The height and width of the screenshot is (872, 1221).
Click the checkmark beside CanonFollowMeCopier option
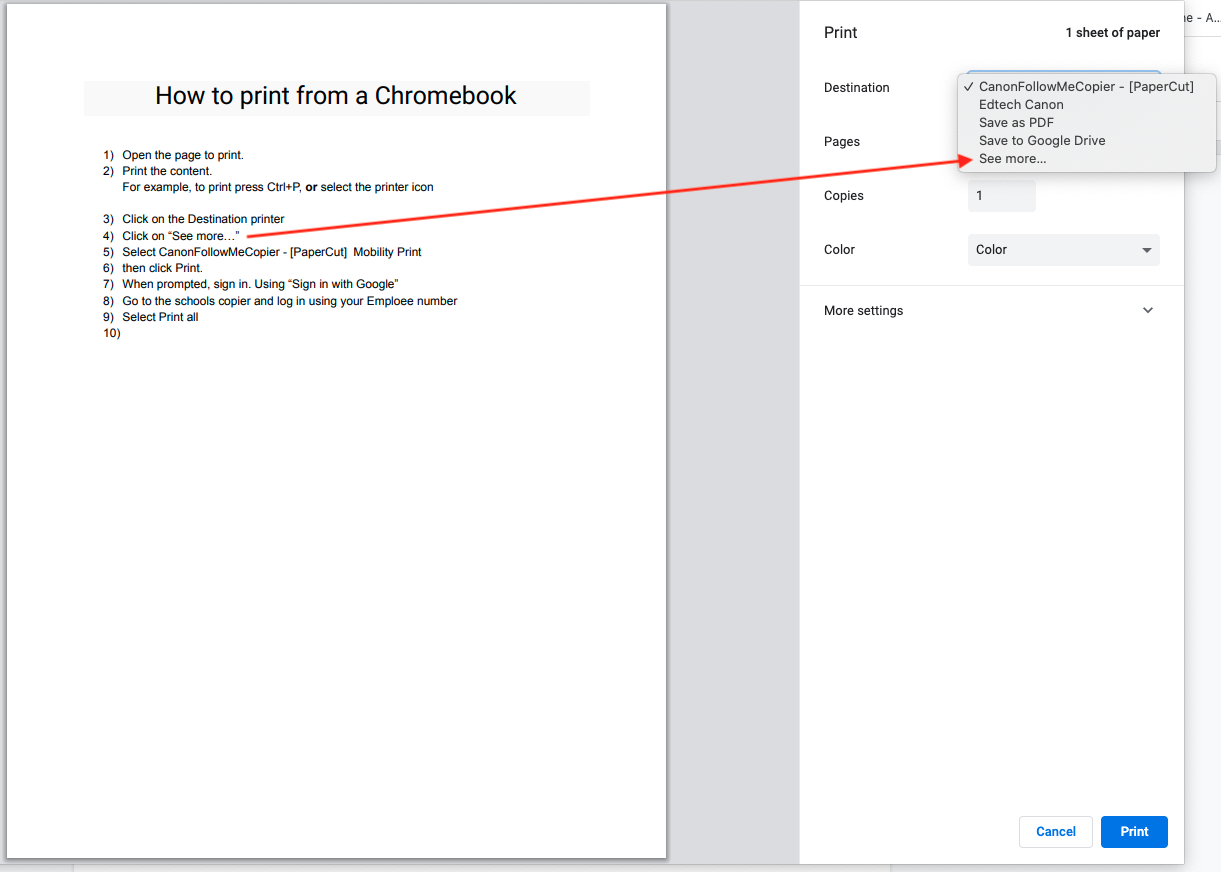click(970, 87)
